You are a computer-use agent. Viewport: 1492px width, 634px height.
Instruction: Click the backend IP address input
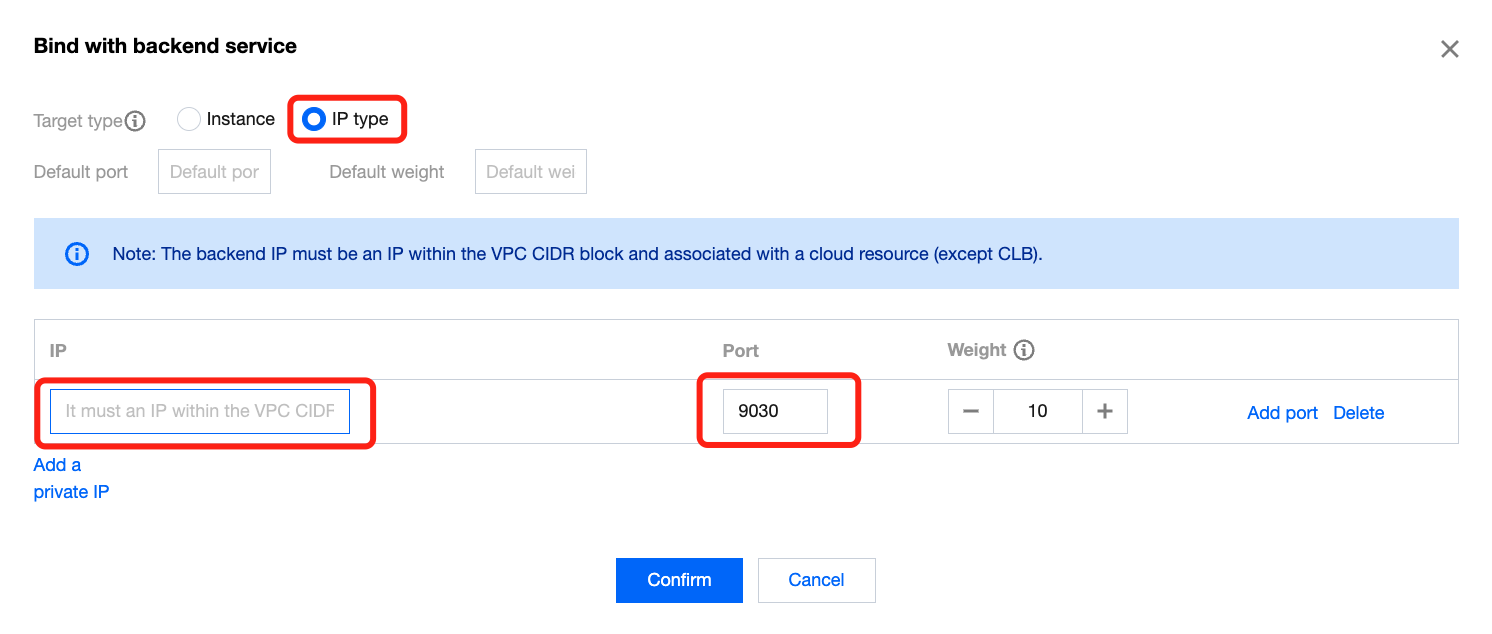(200, 411)
